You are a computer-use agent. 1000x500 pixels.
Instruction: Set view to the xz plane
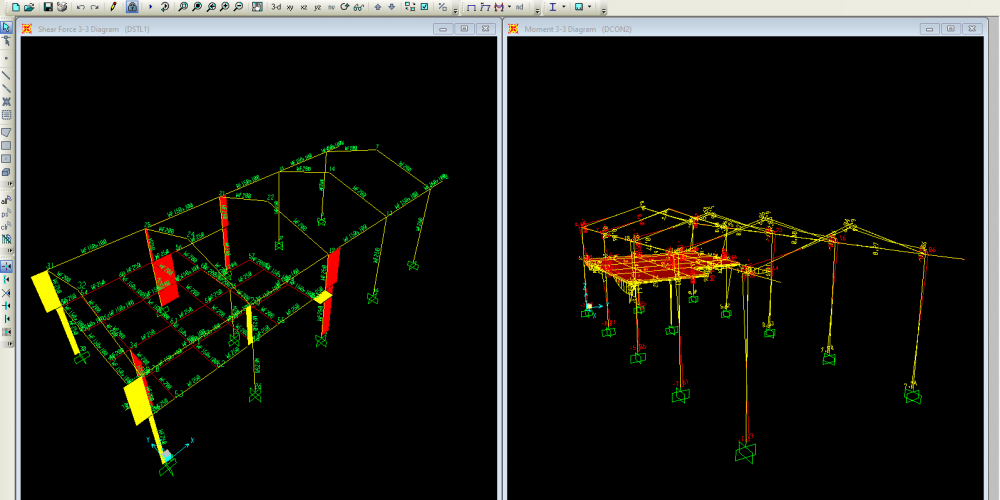[304, 6]
